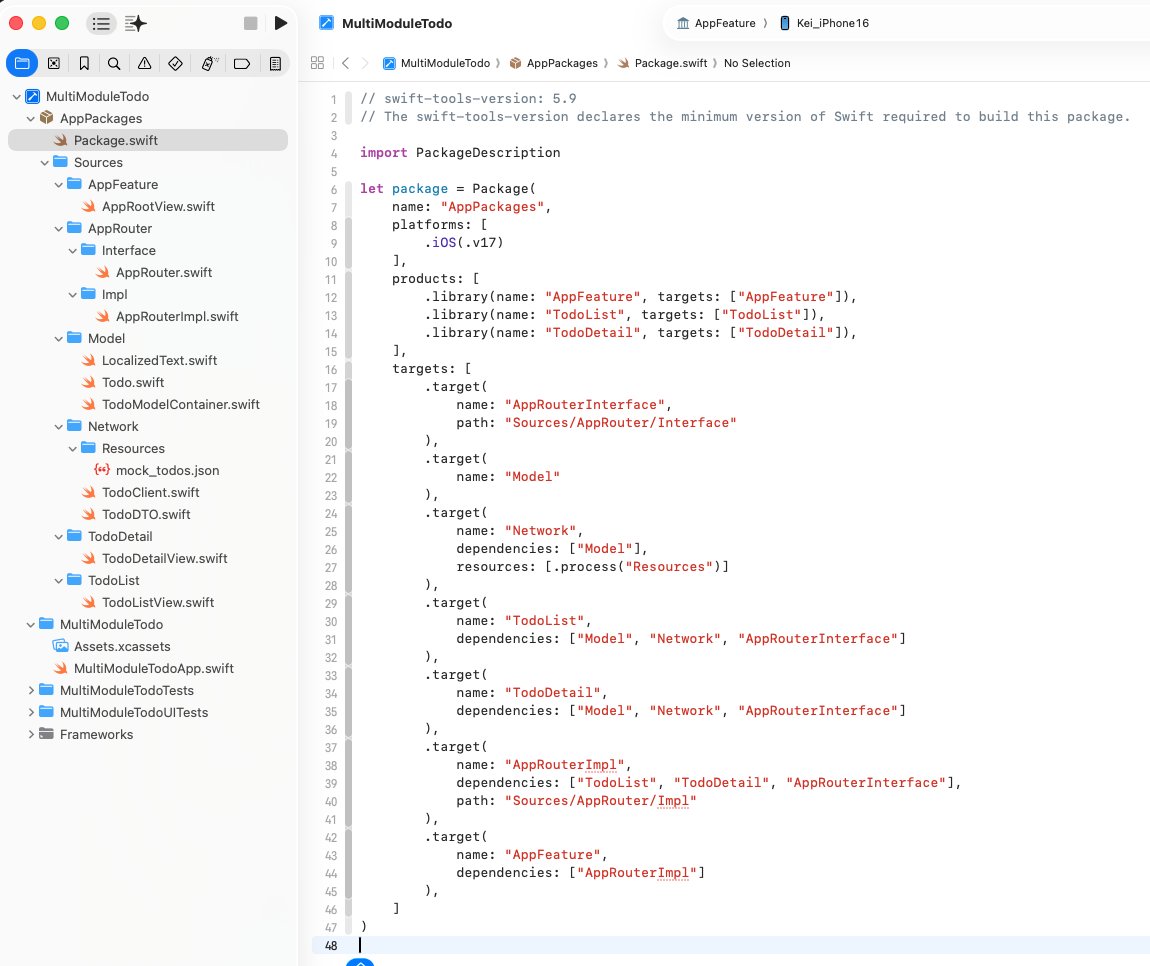Select the AppFeature scheme in toolbar
This screenshot has height=966, width=1150.
(716, 23)
